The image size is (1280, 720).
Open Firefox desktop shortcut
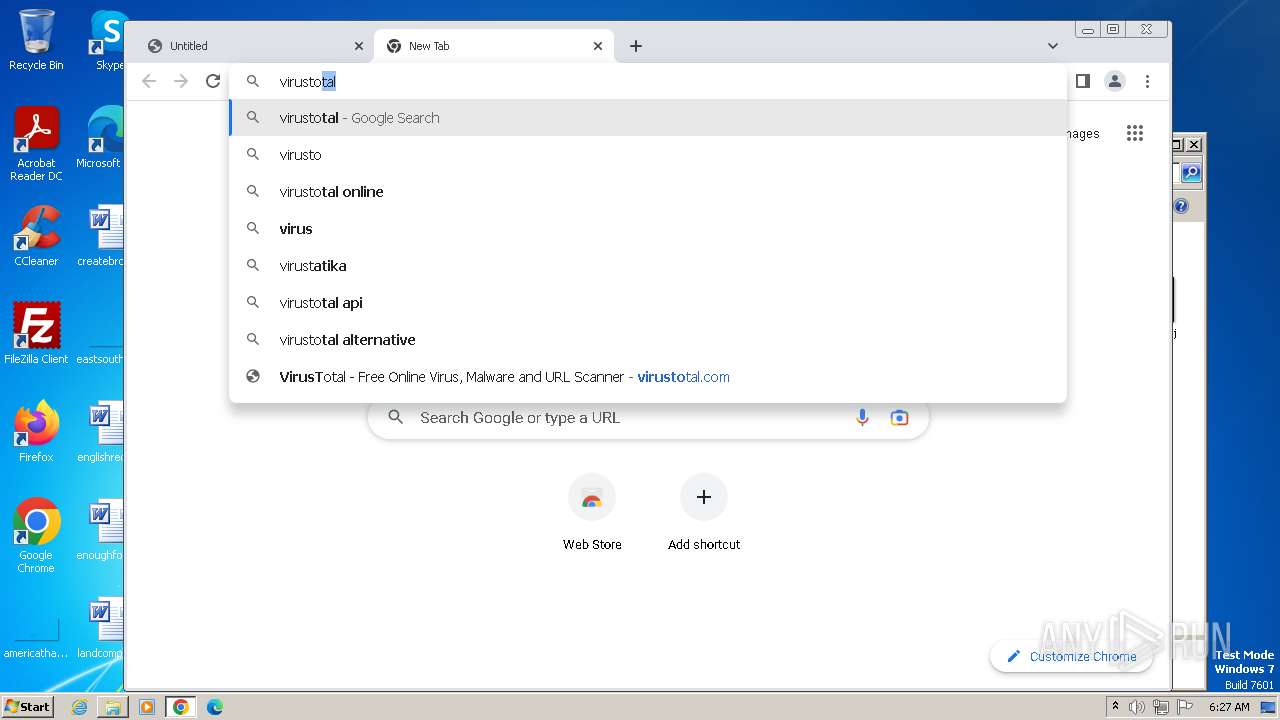point(36,431)
